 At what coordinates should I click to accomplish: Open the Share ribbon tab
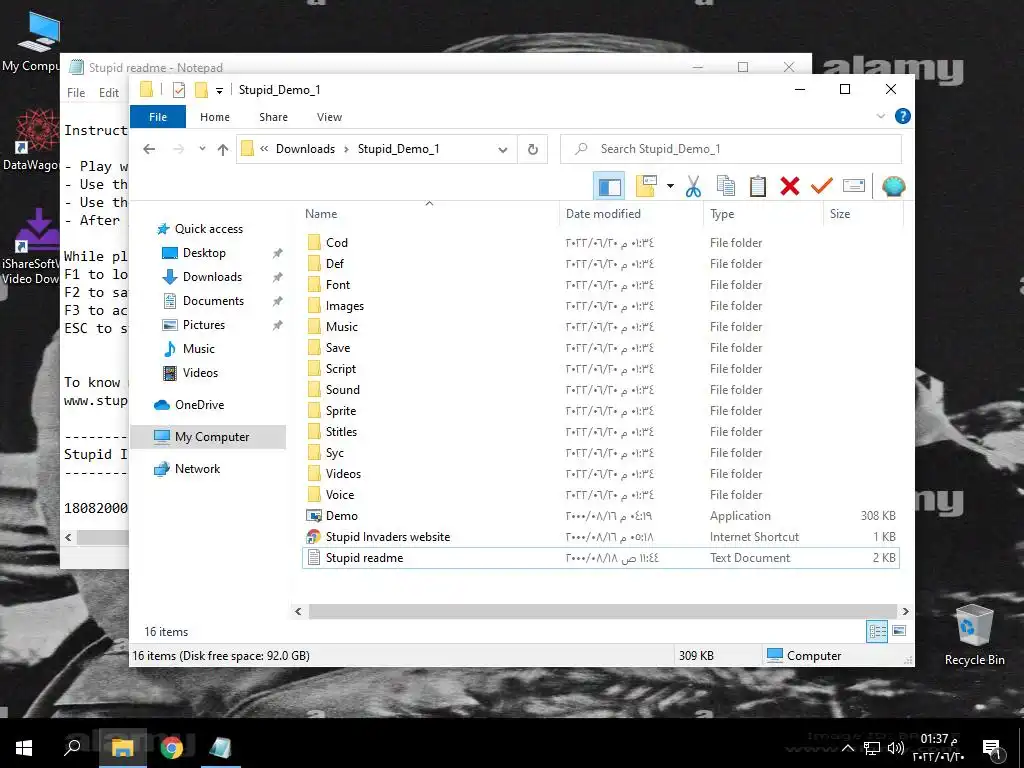pyautogui.click(x=273, y=117)
